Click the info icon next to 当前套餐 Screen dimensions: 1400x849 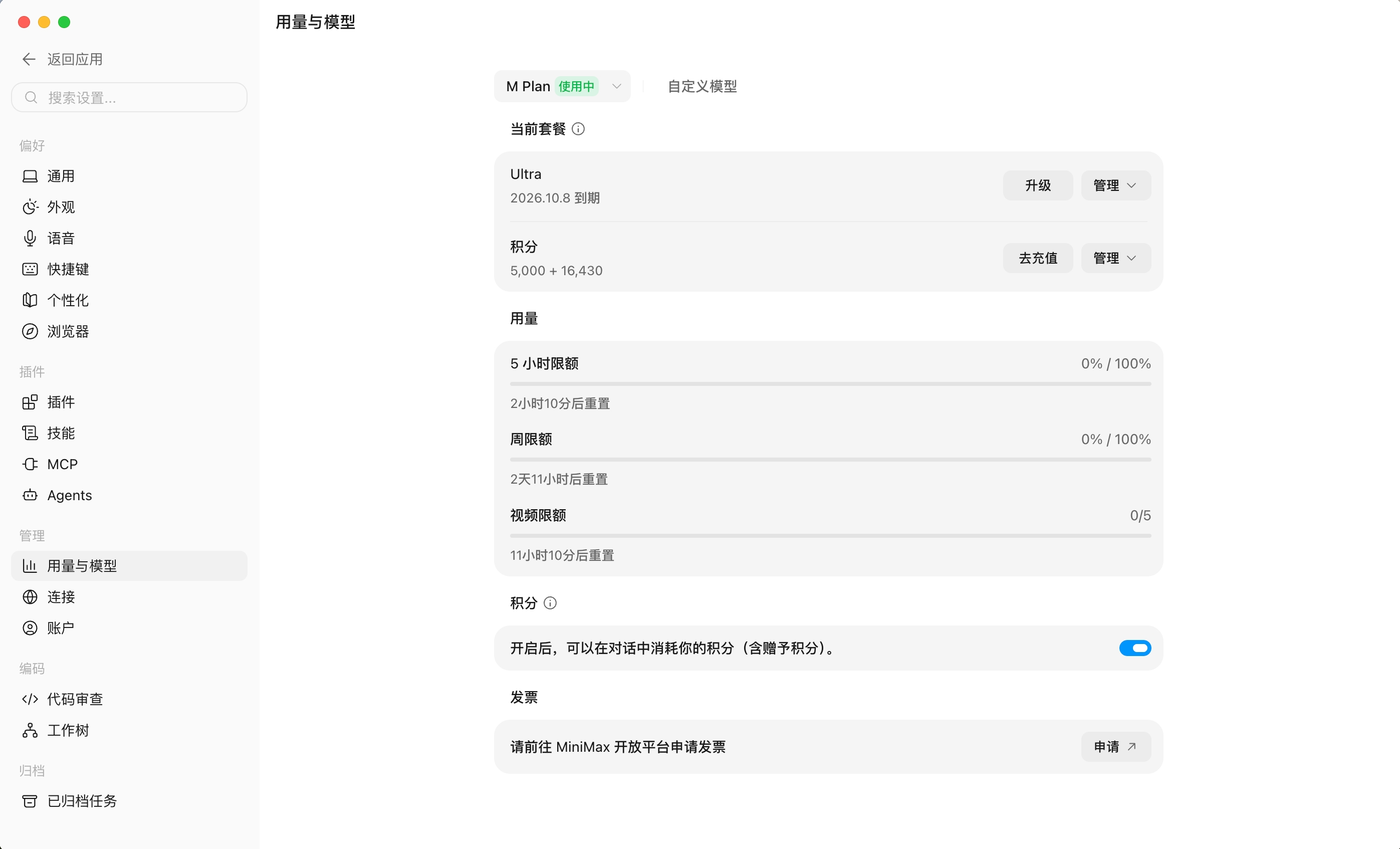pos(578,129)
